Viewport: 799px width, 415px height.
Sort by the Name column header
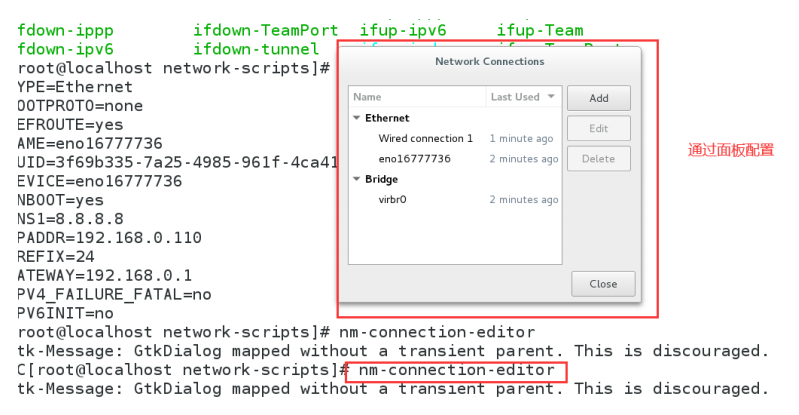pos(416,97)
